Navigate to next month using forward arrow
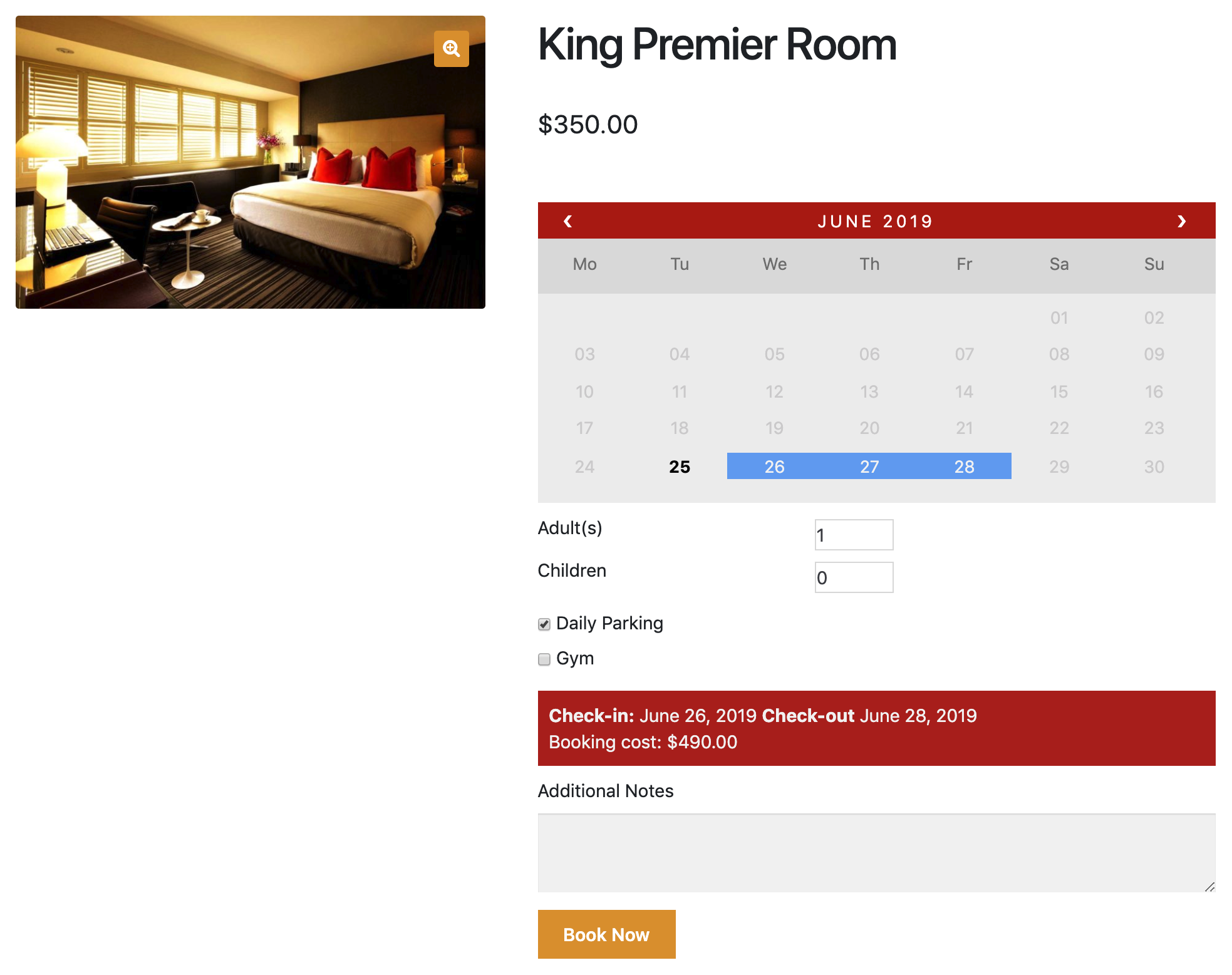 click(1184, 220)
